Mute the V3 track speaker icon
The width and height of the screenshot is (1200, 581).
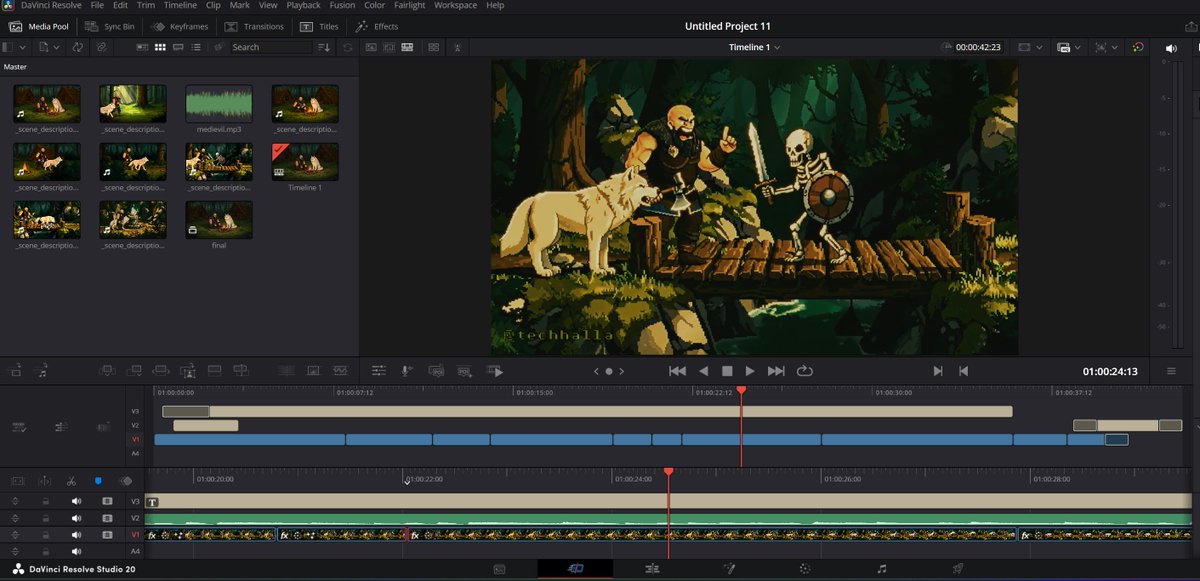76,501
